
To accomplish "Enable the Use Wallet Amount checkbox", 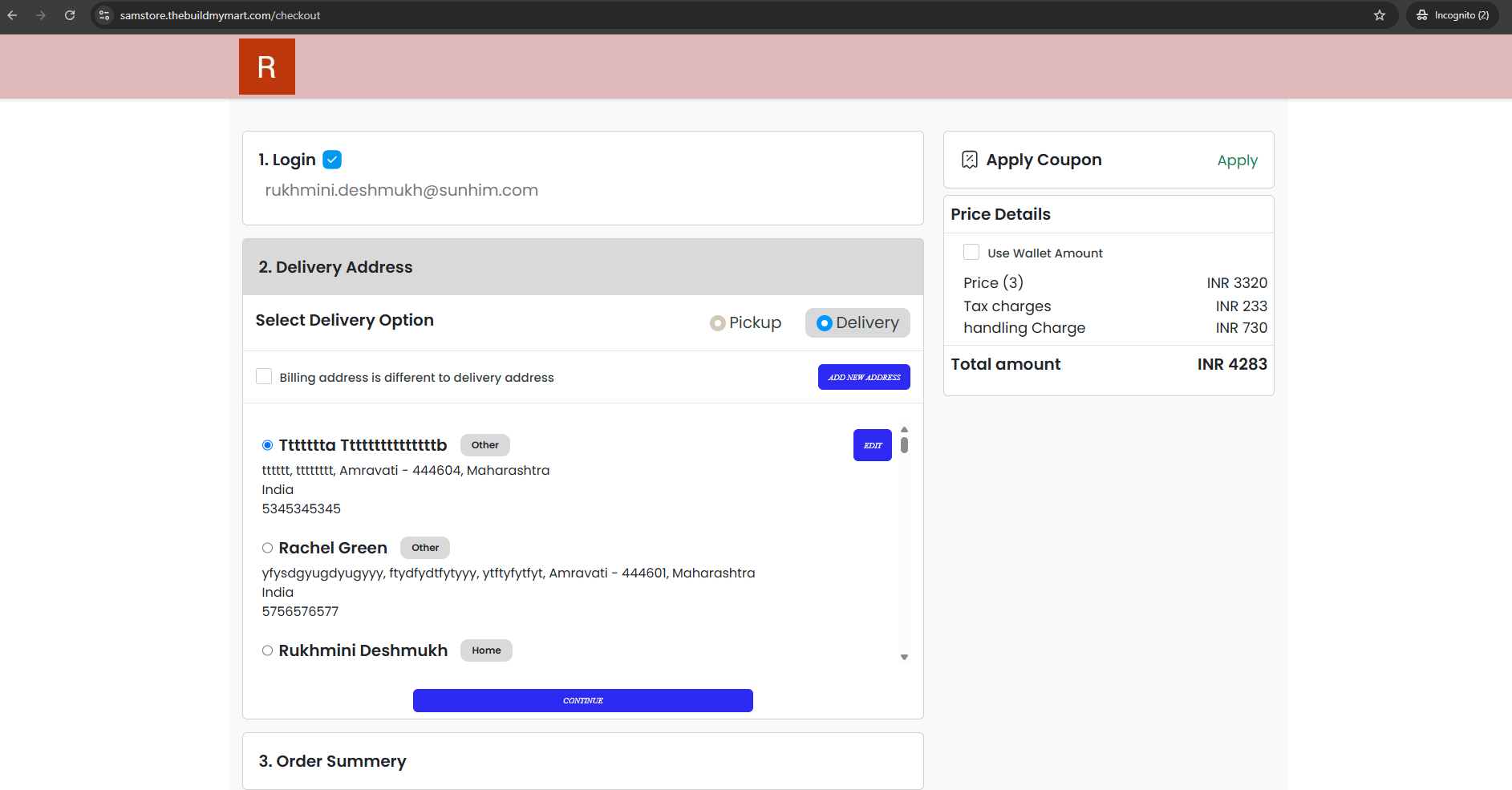I will click(971, 252).
